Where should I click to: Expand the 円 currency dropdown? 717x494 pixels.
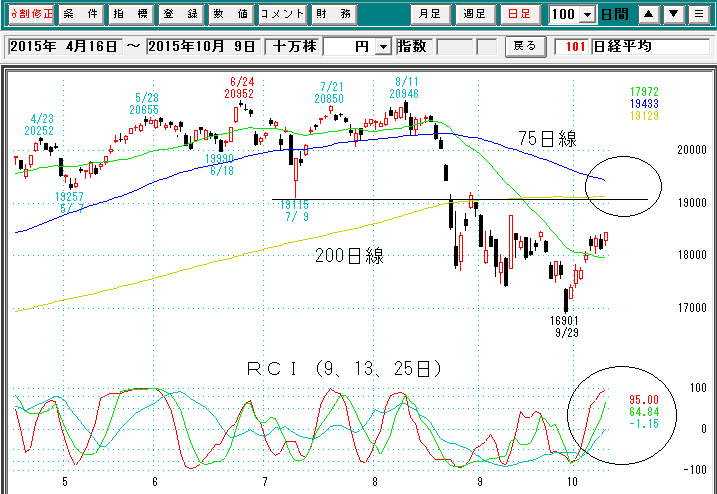pyautogui.click(x=382, y=48)
